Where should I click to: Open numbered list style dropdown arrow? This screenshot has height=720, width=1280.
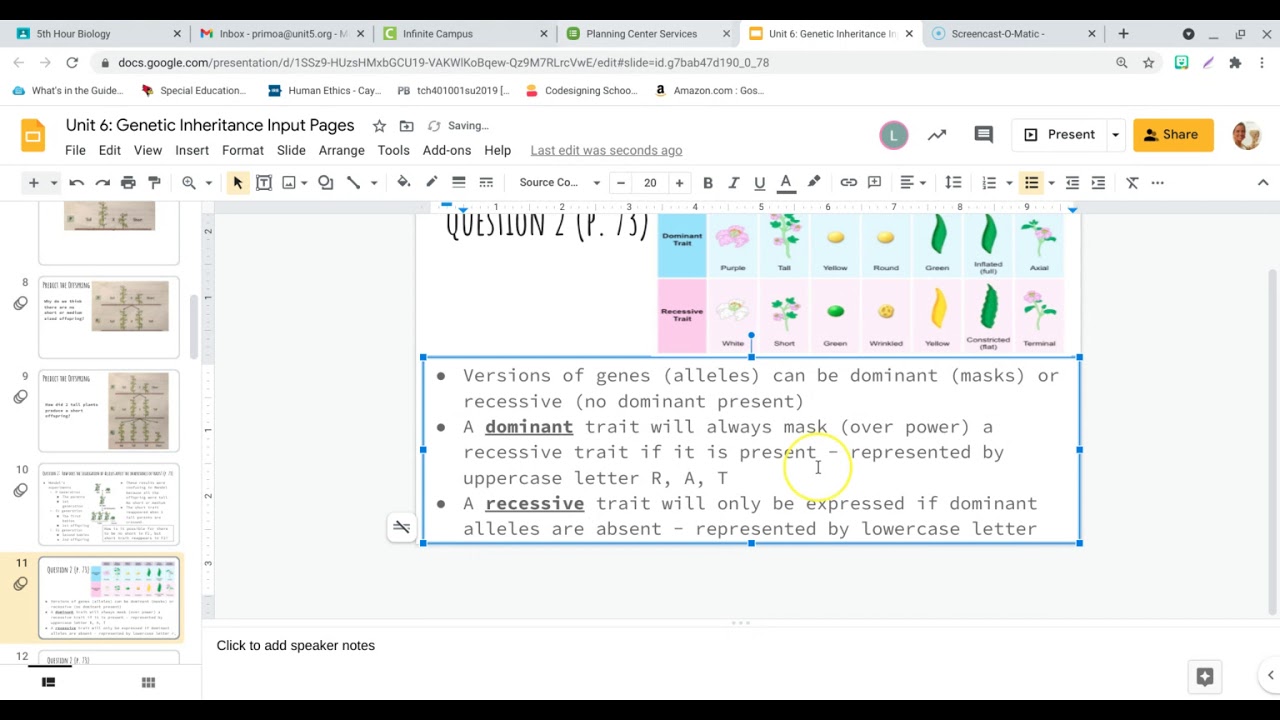click(x=1009, y=183)
